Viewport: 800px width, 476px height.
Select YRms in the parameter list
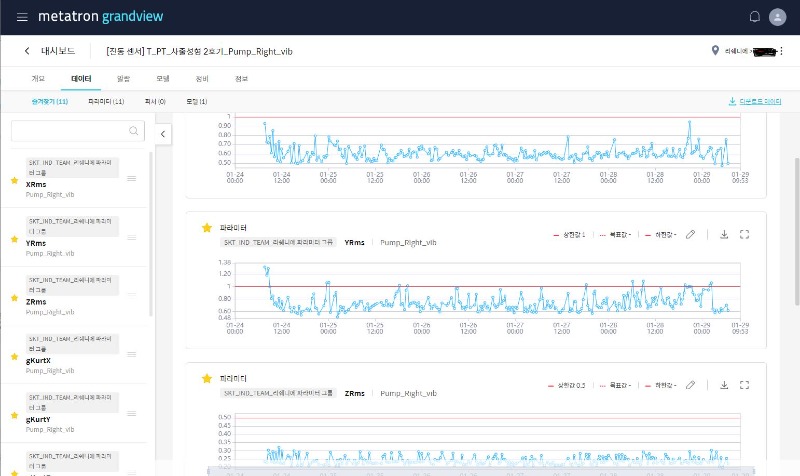pyautogui.click(x=36, y=243)
